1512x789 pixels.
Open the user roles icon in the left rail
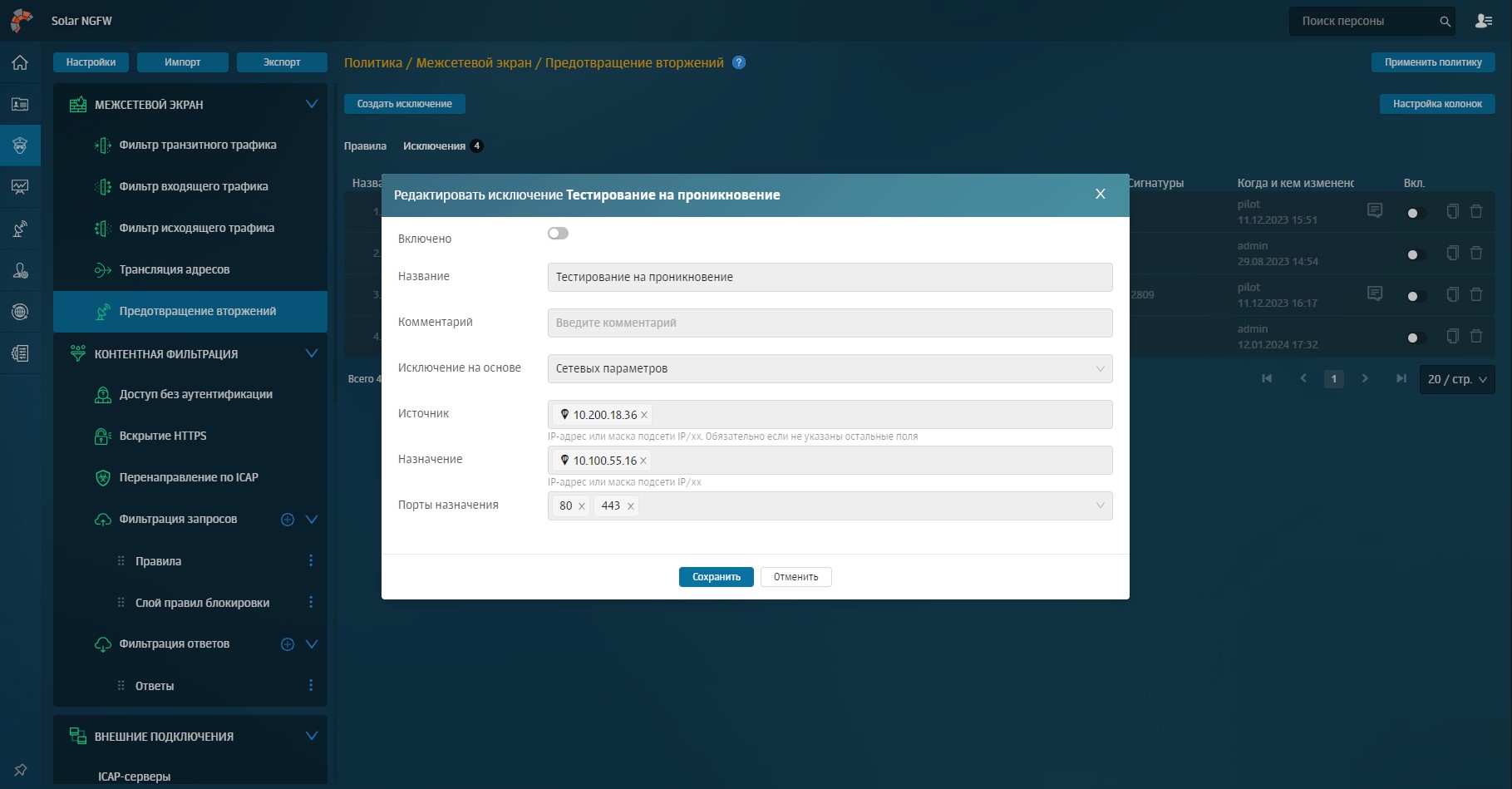click(20, 270)
